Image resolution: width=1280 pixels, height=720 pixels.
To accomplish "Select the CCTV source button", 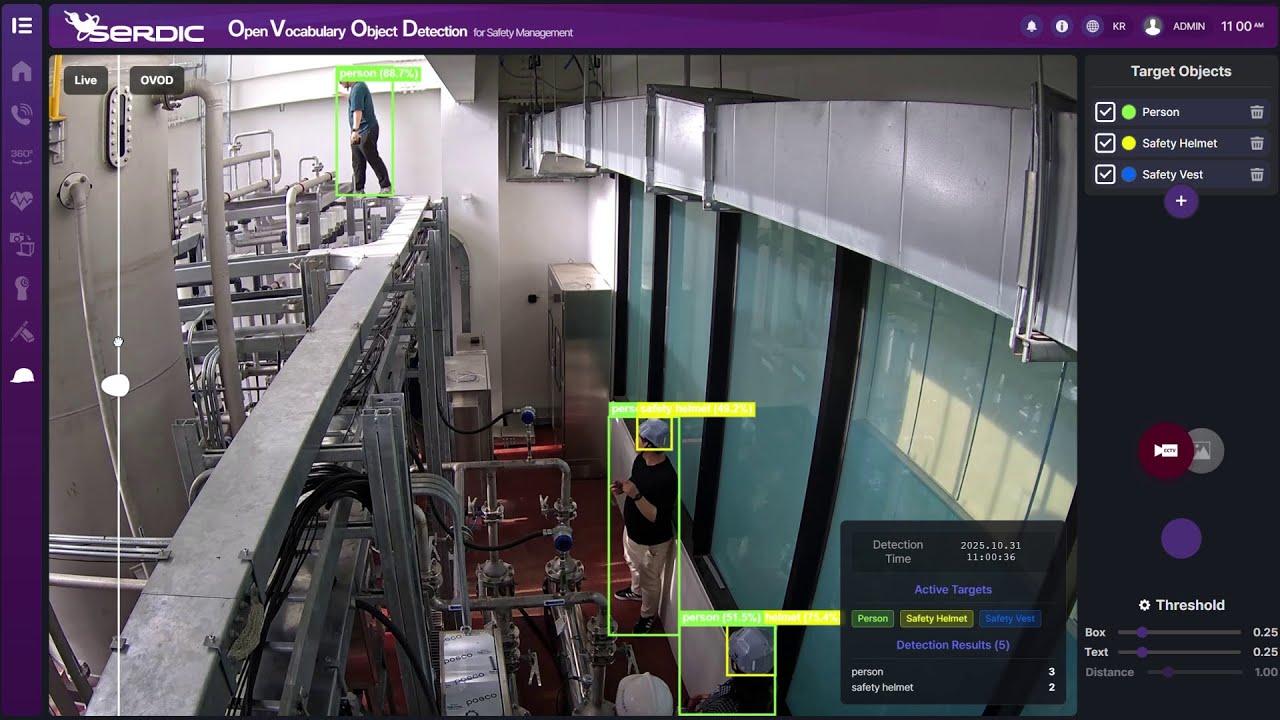I will pos(1166,451).
